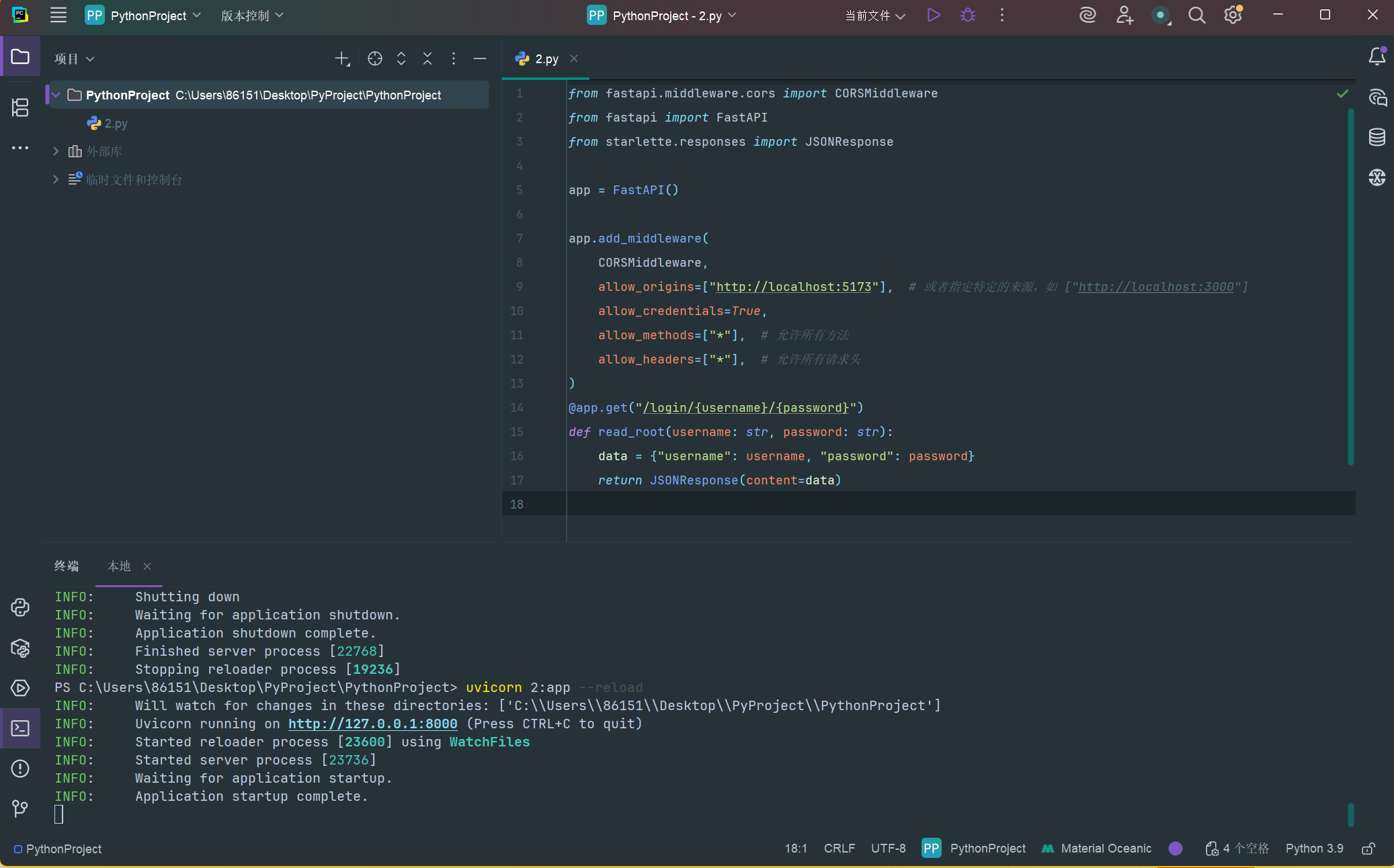Open Code With Me add-user icon
1394x868 pixels.
point(1124,15)
